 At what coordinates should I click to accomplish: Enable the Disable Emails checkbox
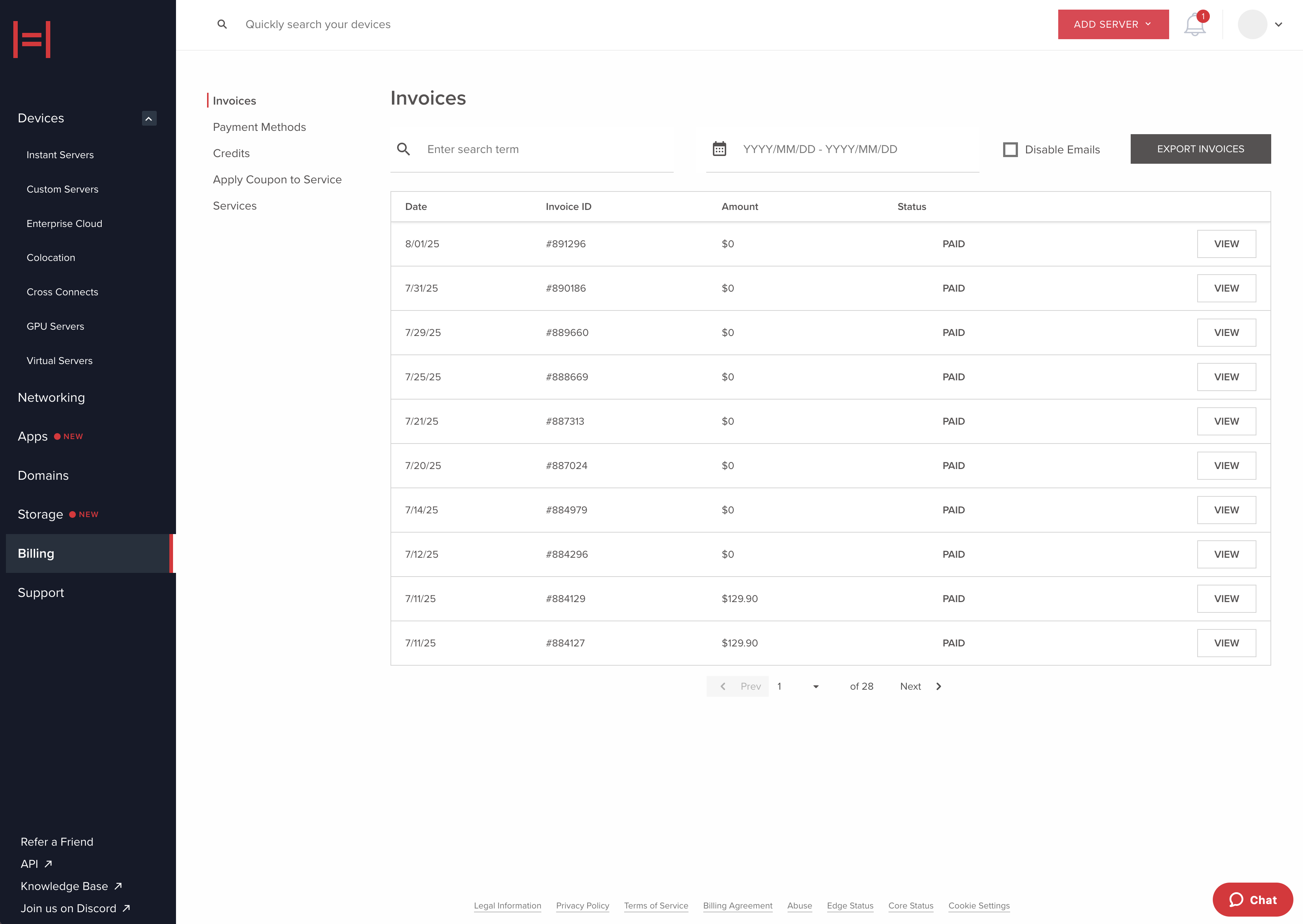(x=1010, y=150)
